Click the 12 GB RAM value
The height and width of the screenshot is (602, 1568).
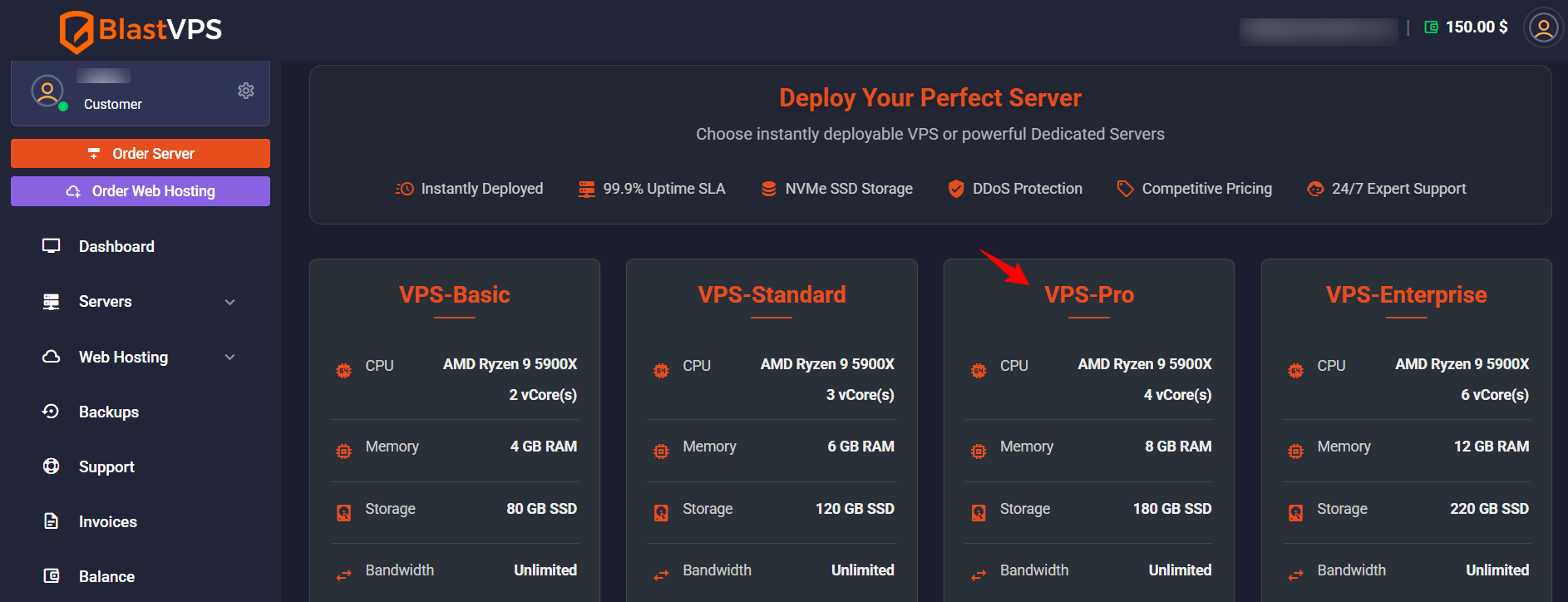tap(1492, 447)
